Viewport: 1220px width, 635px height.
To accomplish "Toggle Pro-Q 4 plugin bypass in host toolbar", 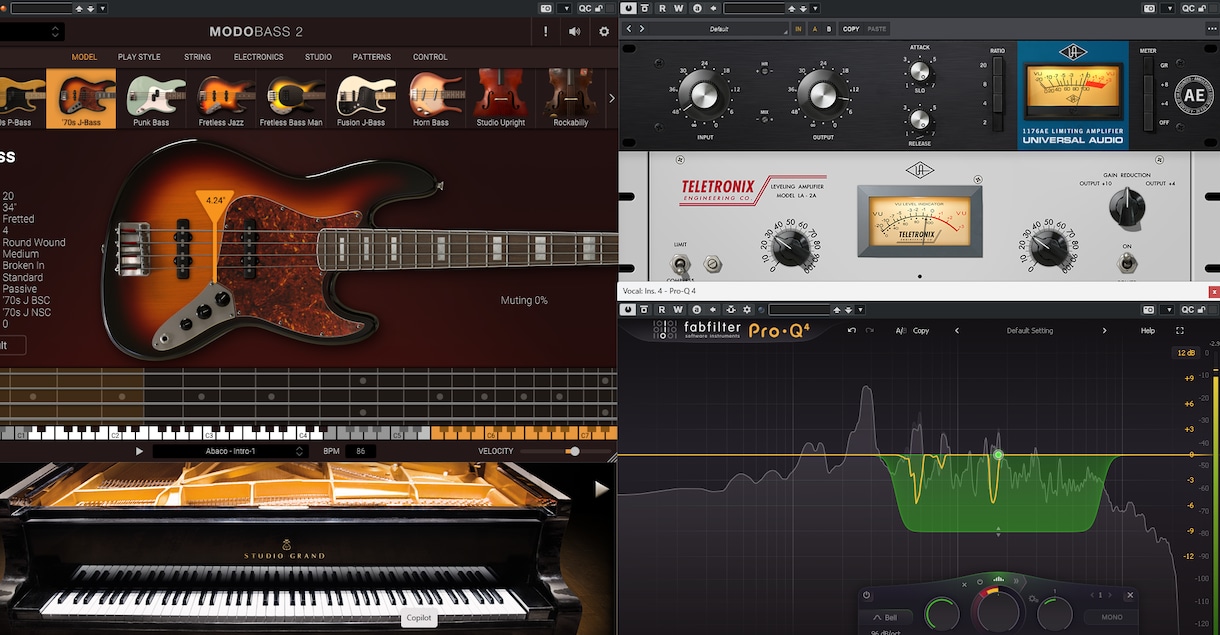I will point(629,310).
